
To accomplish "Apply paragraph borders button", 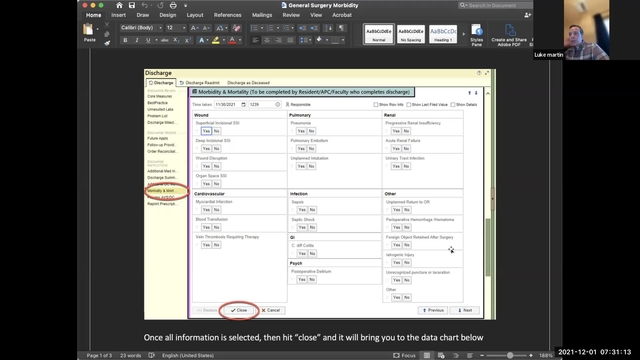I will 336,40.
